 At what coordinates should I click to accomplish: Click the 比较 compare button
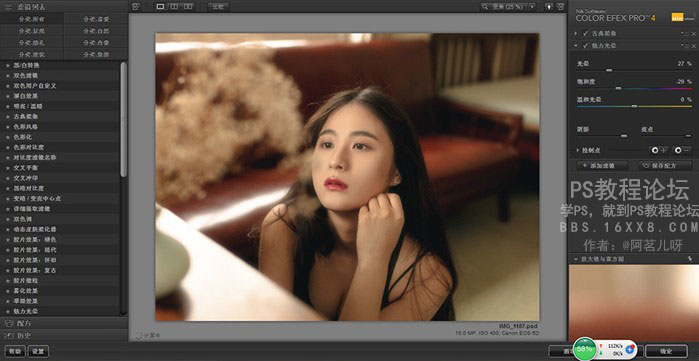[x=218, y=6]
